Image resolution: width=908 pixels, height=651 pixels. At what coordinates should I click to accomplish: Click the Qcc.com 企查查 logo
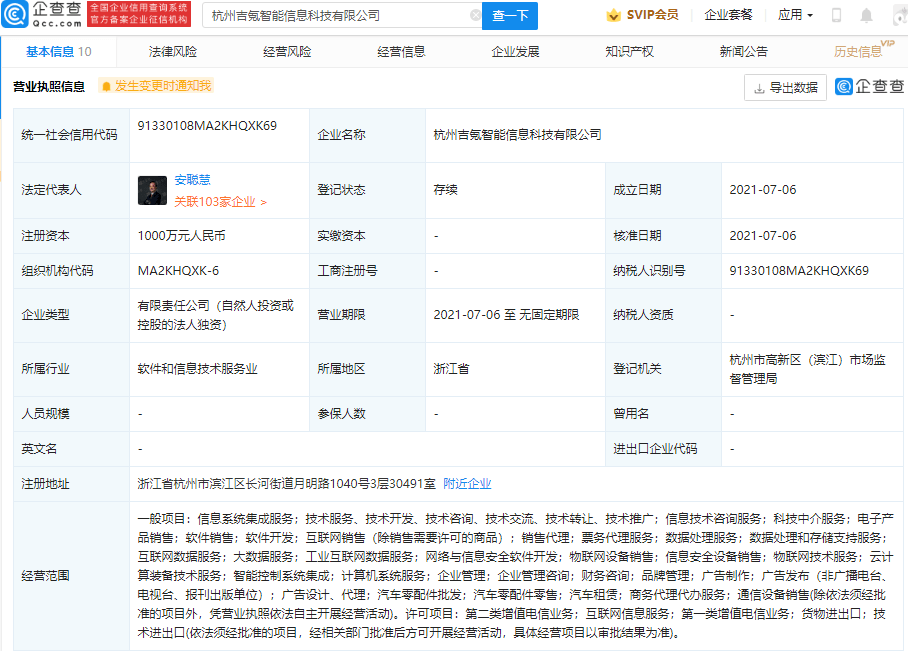[x=40, y=14]
